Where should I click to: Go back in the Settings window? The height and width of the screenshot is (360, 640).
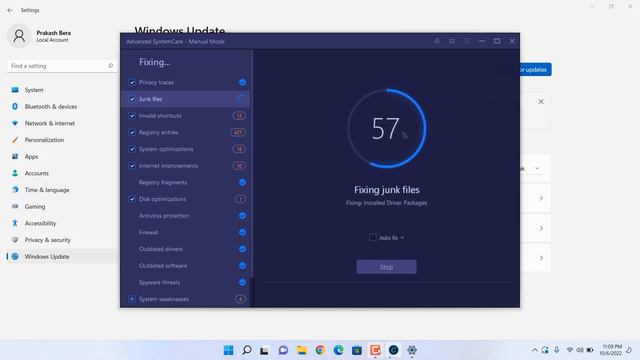click(x=10, y=10)
